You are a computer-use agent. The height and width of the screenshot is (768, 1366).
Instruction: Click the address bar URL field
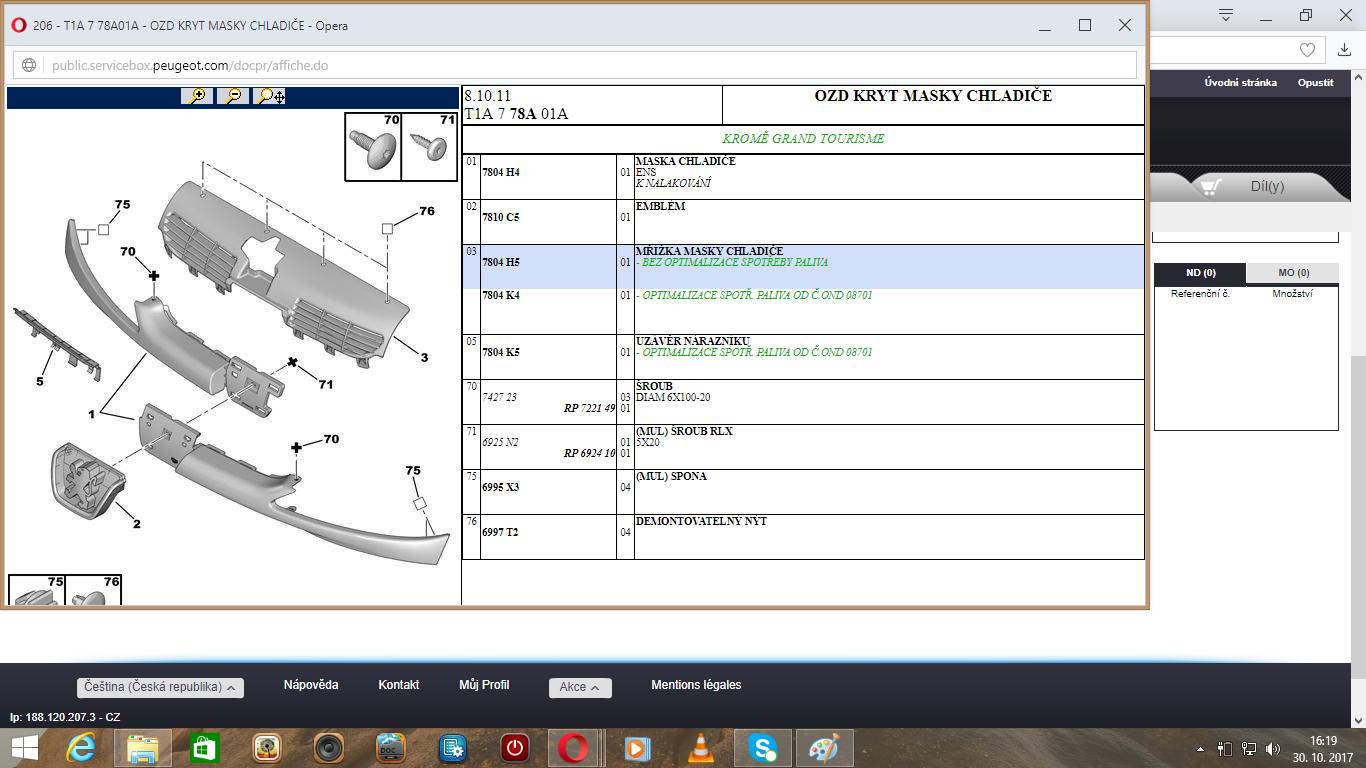coord(575,65)
